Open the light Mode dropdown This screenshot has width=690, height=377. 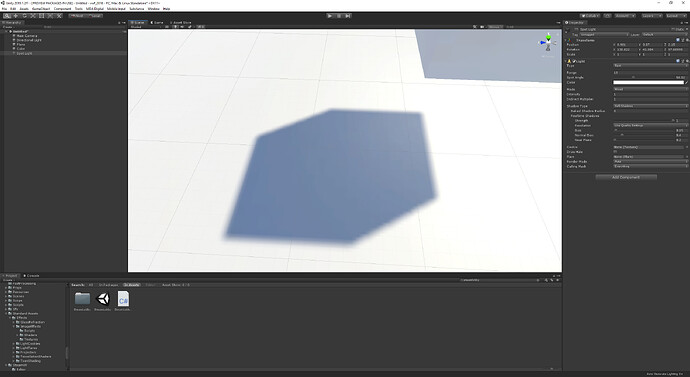coord(650,89)
